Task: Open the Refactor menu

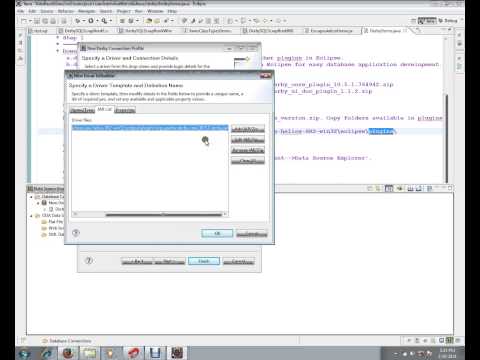Action: tap(66, 11)
